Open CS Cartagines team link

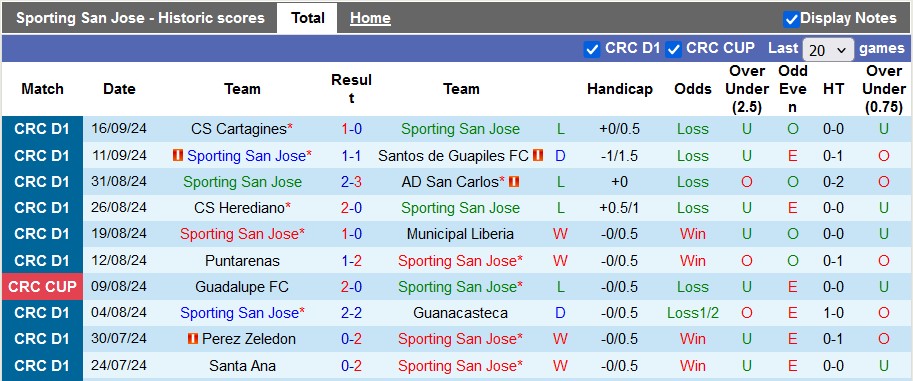pyautogui.click(x=239, y=129)
